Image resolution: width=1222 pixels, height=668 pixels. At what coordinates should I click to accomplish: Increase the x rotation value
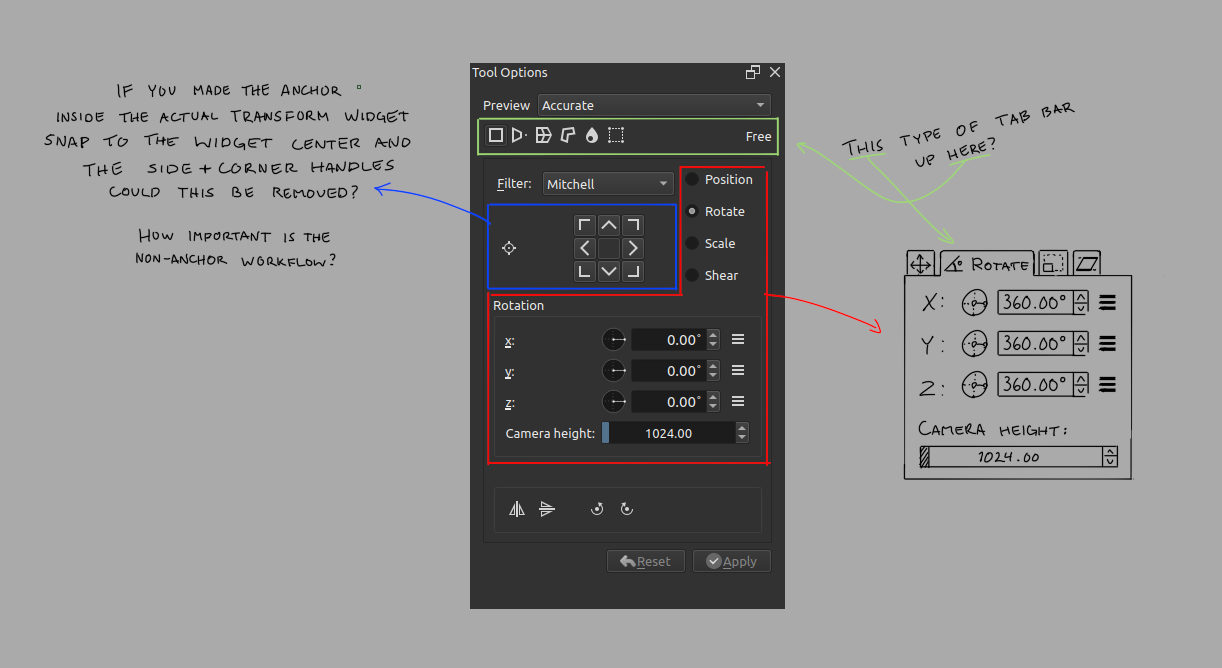713,335
